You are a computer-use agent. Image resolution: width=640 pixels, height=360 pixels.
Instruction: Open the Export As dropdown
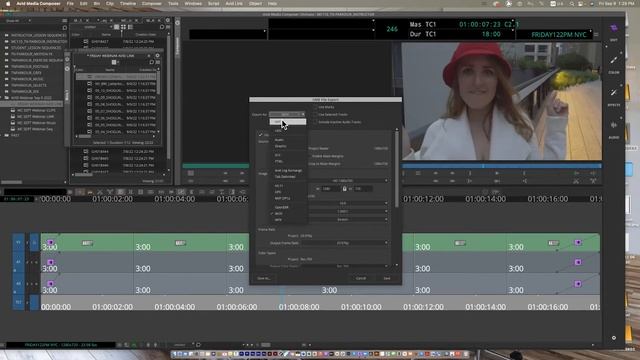tap(287, 114)
